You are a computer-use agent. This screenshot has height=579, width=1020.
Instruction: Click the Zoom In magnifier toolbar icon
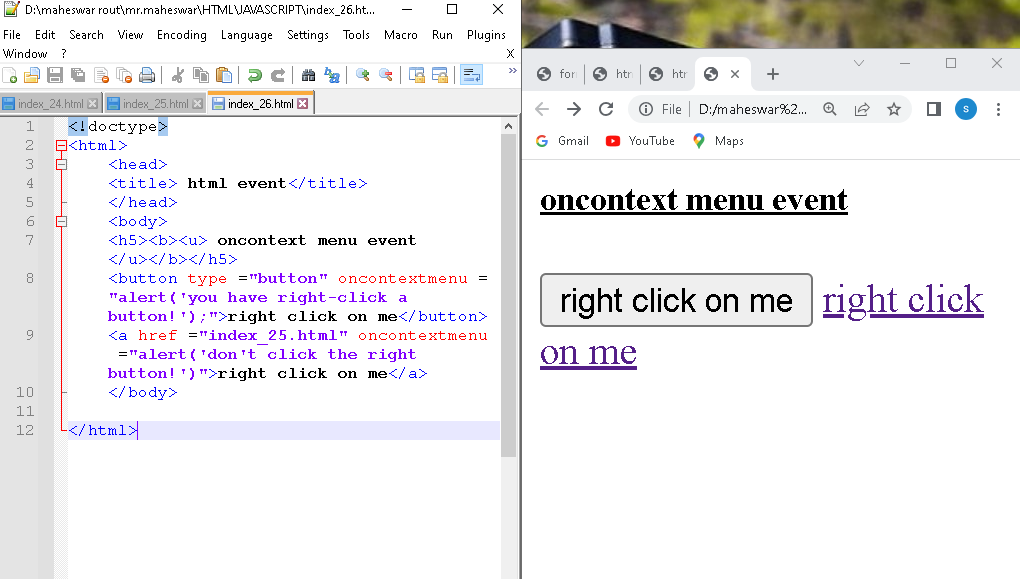[363, 75]
